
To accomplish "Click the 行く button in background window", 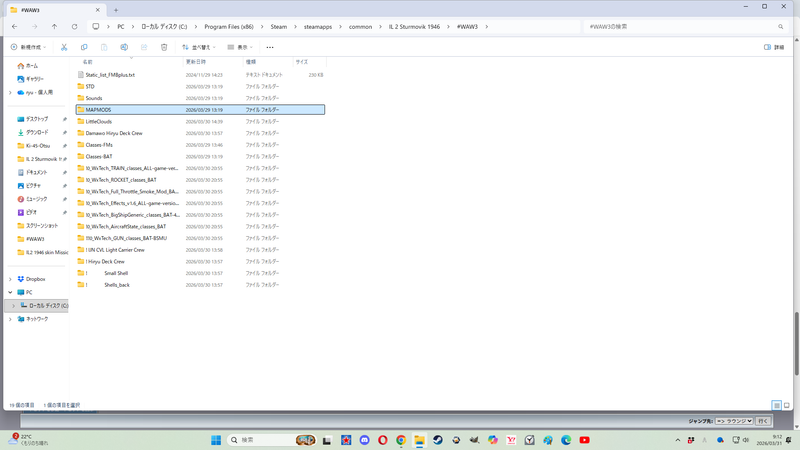I will pyautogui.click(x=763, y=421).
